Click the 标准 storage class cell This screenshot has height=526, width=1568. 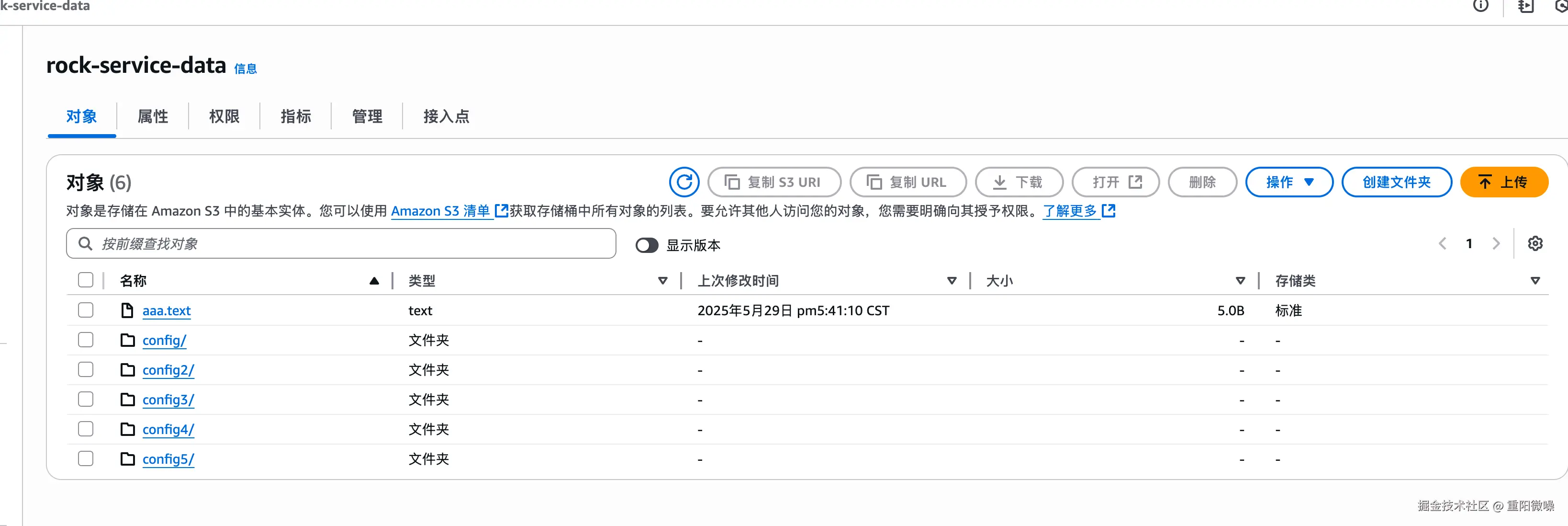point(1288,311)
